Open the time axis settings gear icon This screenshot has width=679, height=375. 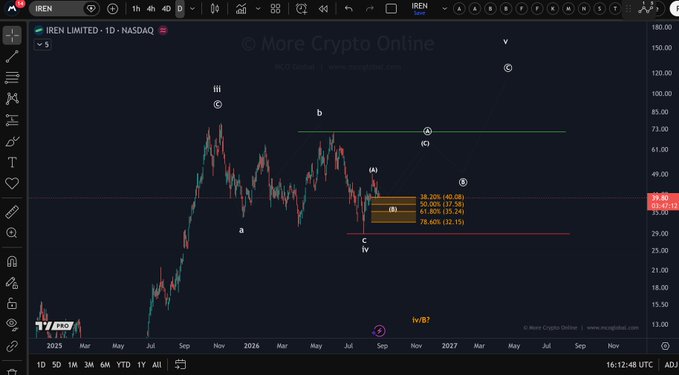point(665,346)
